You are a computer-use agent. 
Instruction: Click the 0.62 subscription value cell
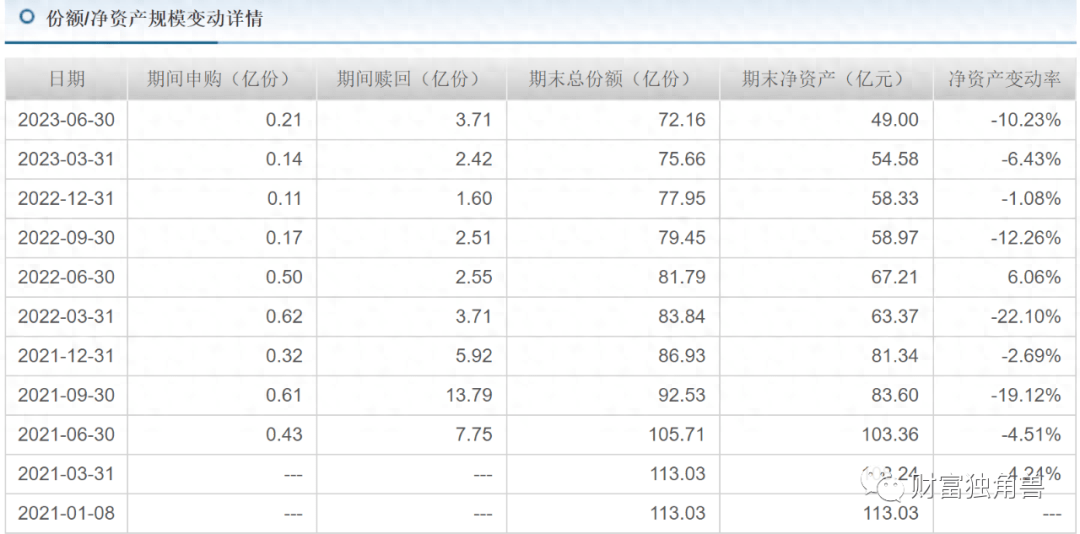[284, 316]
